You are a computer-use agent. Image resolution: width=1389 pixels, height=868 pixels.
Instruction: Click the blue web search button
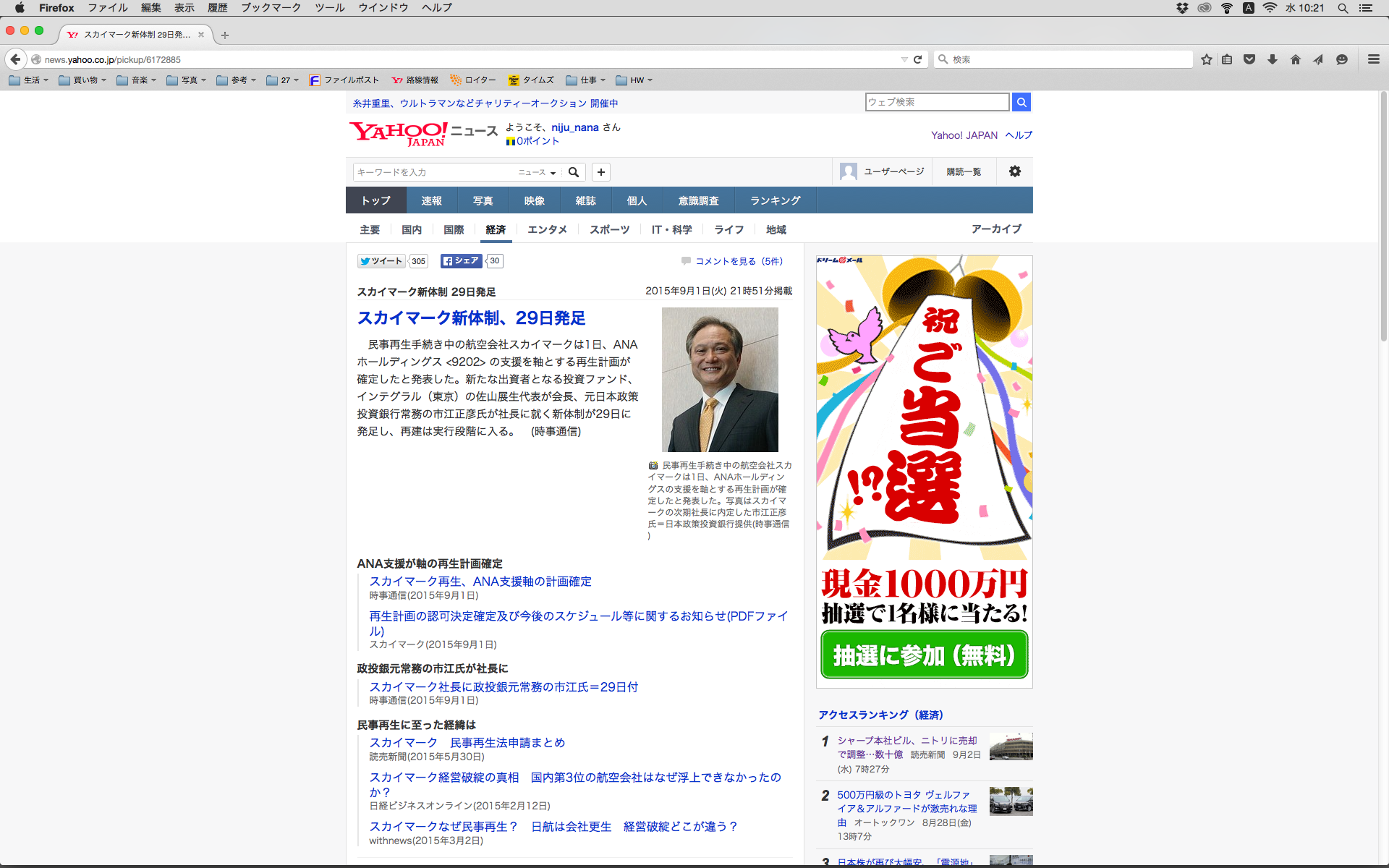(1021, 102)
